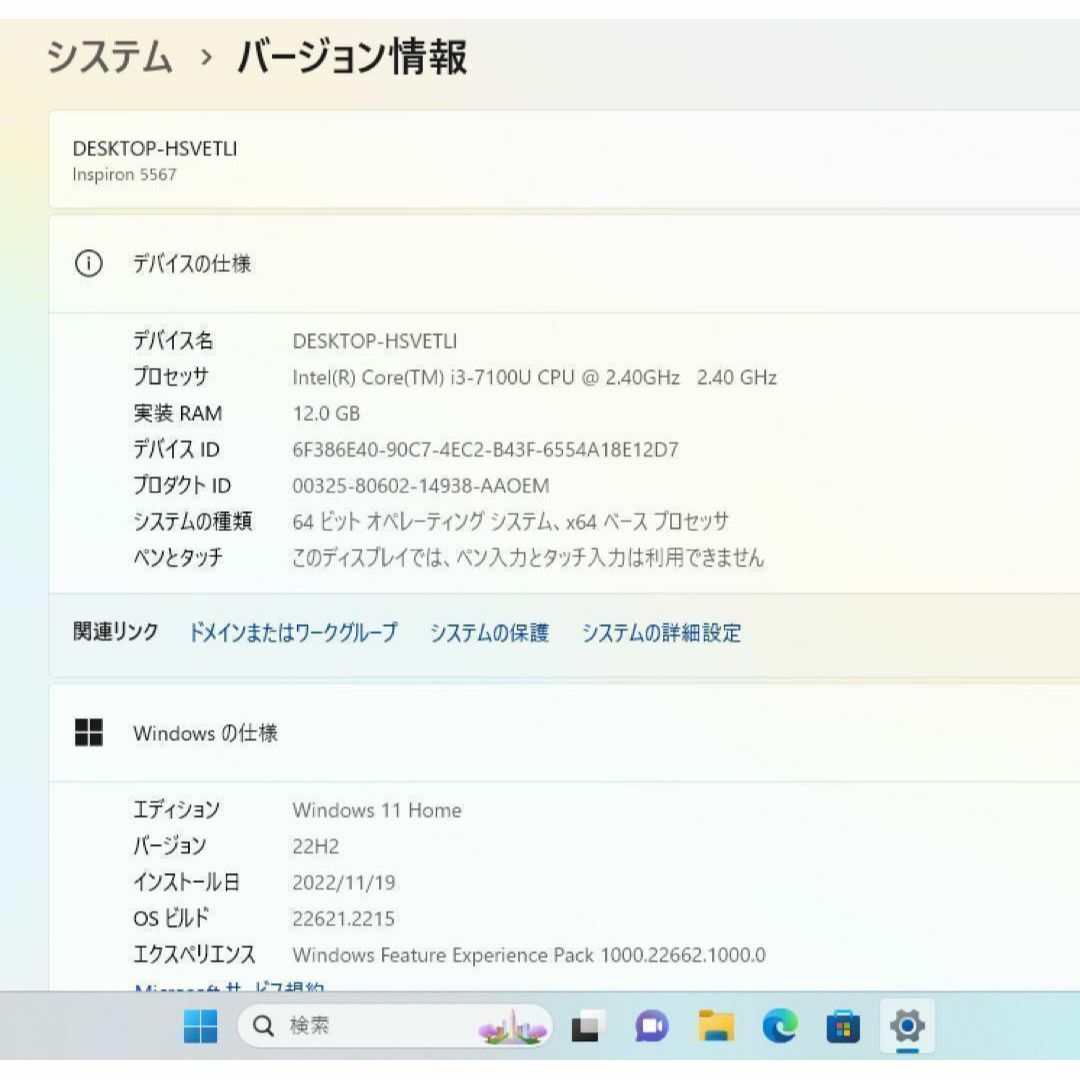This screenshot has width=1080, height=1080.
Task: Open Task View from the taskbar
Action: pos(588,1027)
